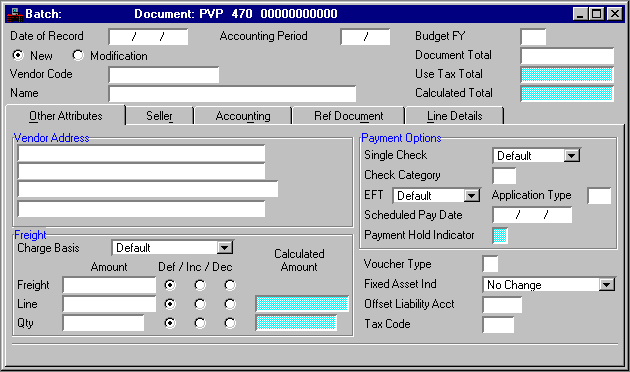Select the New radio button
The image size is (630, 372).
pyautogui.click(x=18, y=55)
